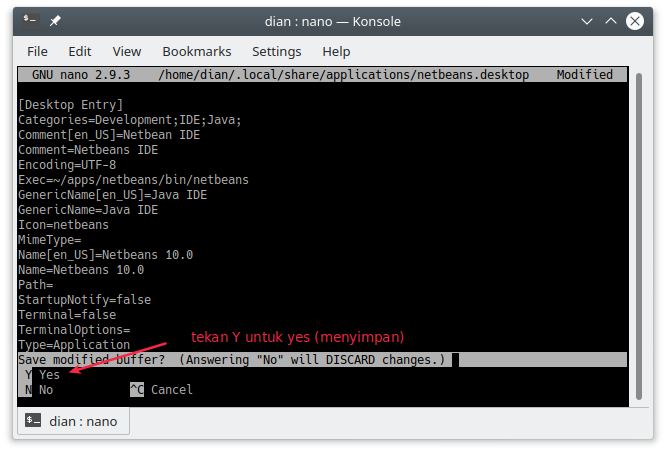Click the 'Type=Application' line

tap(74, 344)
